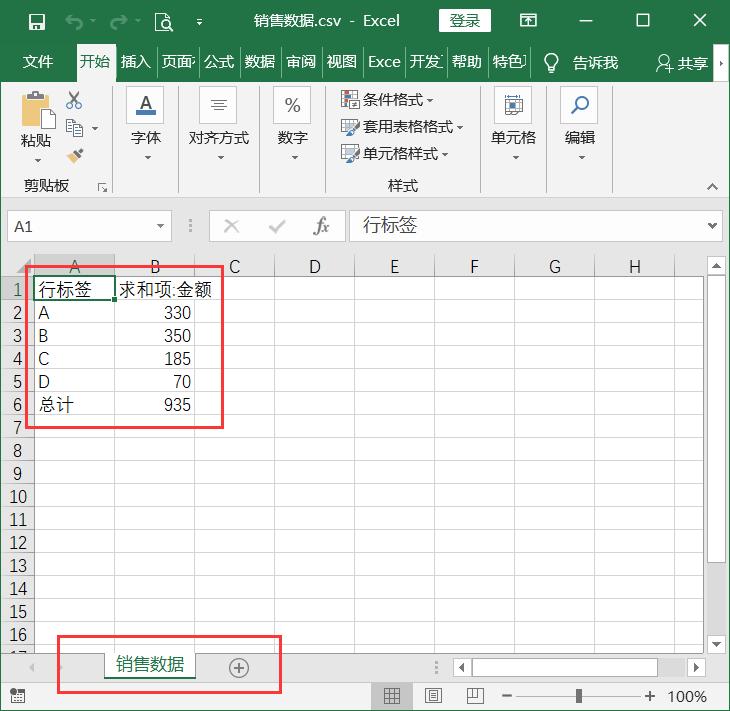
Task: Open the 对齐方式 alignment group
Action: click(x=218, y=124)
